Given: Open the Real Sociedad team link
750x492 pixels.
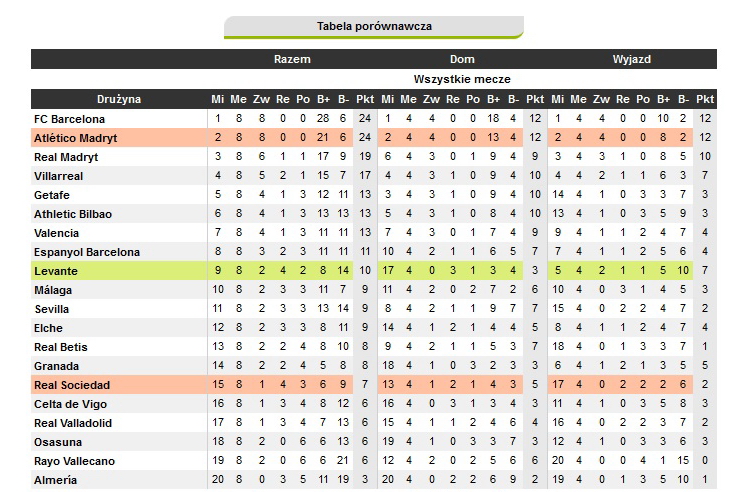Looking at the screenshot, I should (x=72, y=385).
